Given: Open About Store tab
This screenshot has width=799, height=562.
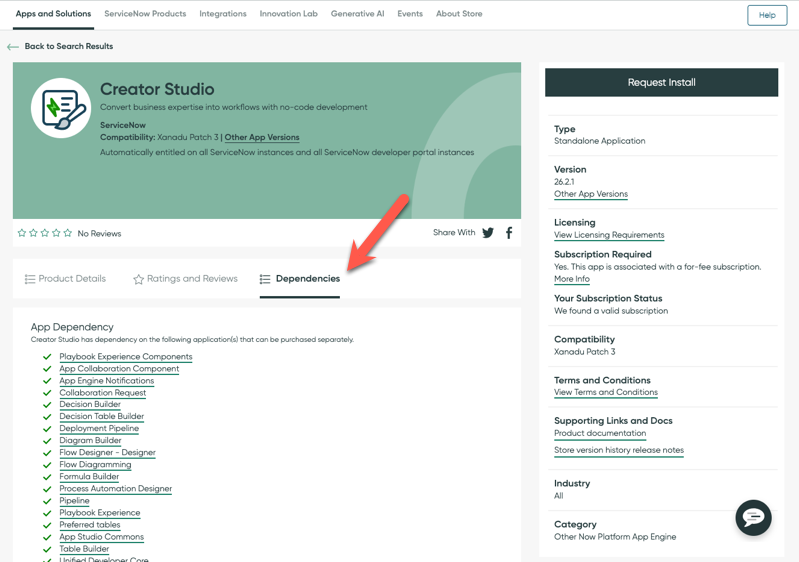Looking at the screenshot, I should pos(459,14).
